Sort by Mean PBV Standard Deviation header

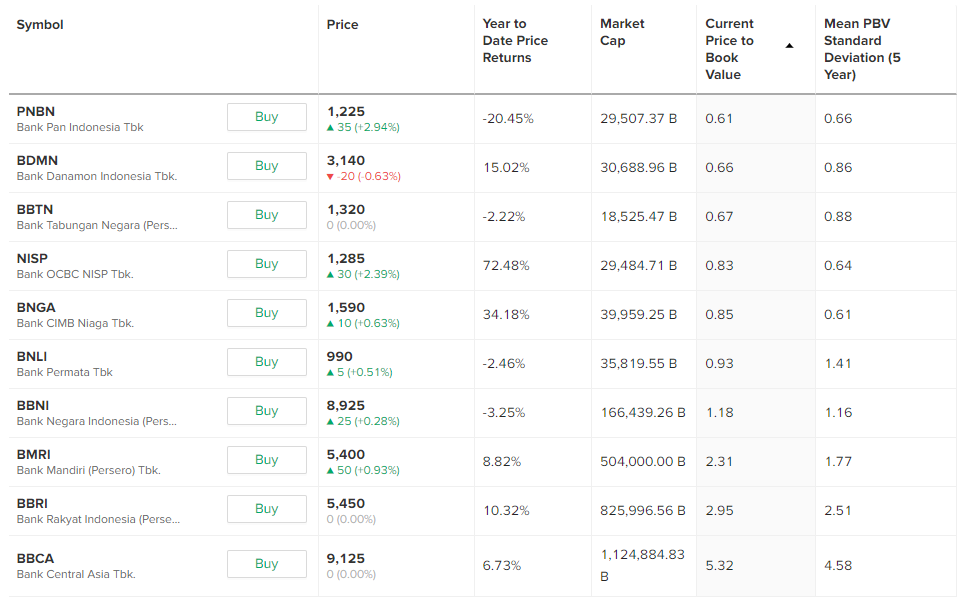pos(862,49)
